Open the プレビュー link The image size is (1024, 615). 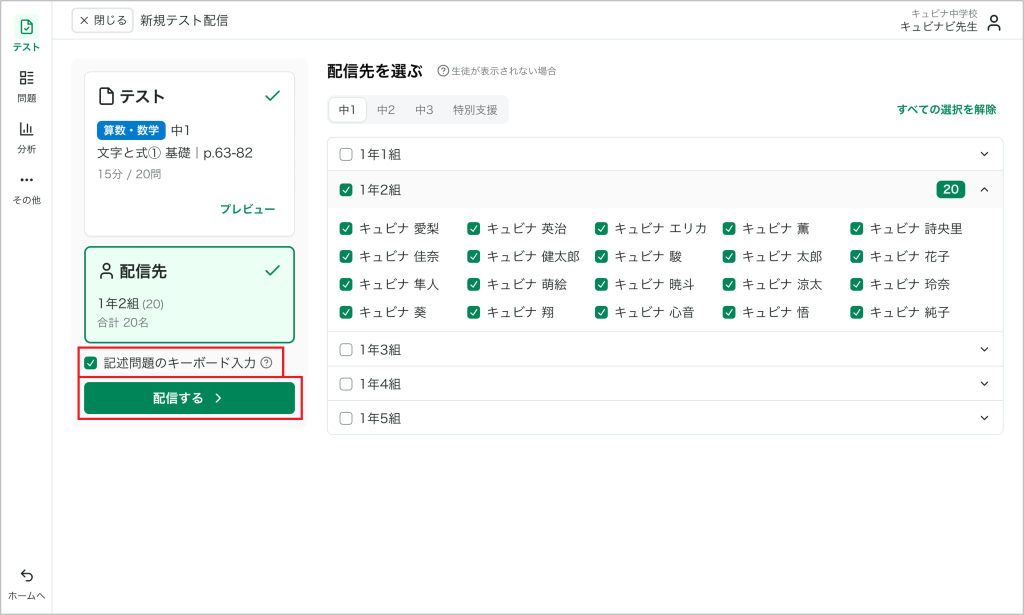click(x=248, y=209)
